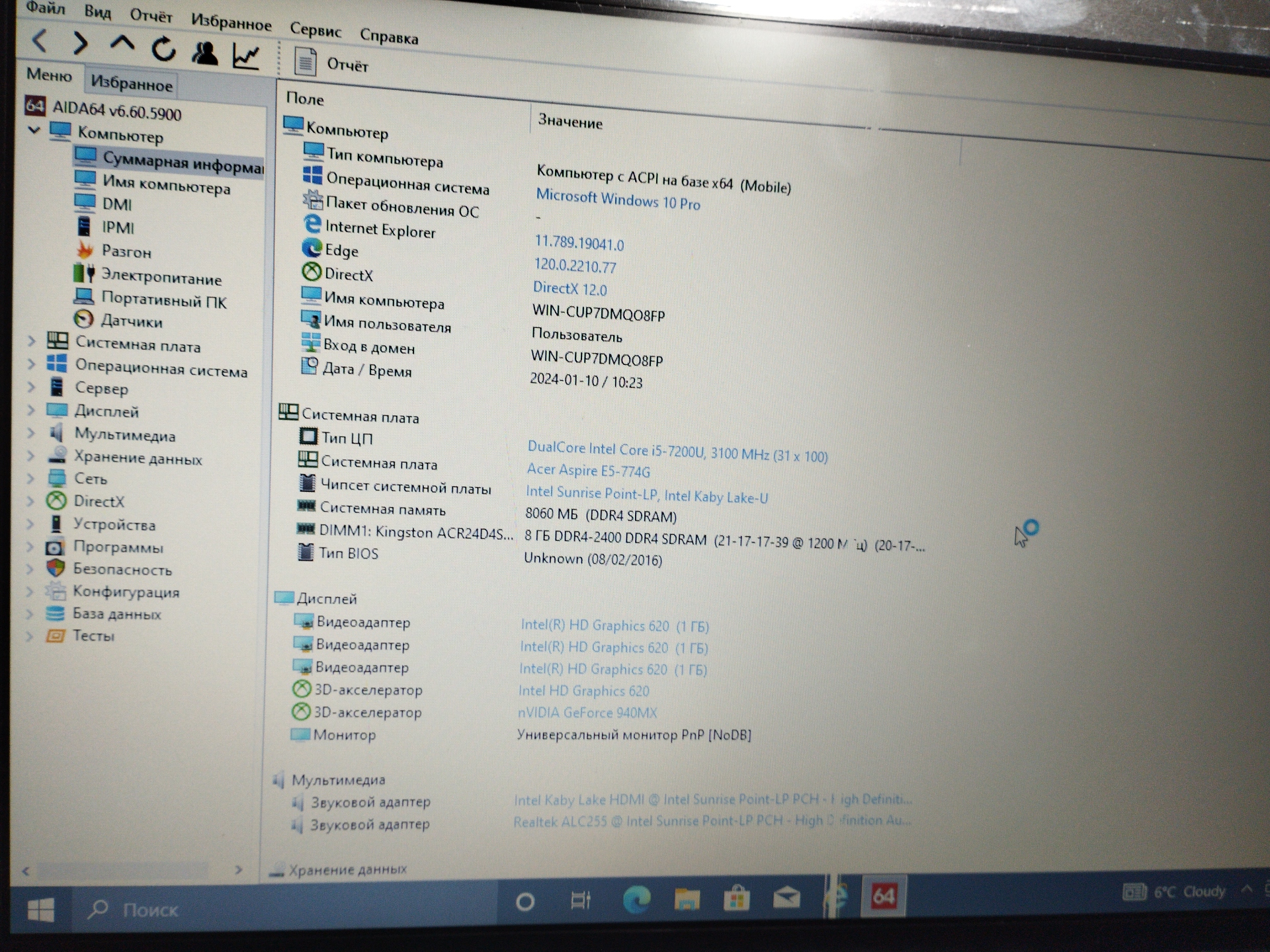1270x952 pixels.
Task: Open the DirectX 12.0 link
Action: [x=570, y=289]
